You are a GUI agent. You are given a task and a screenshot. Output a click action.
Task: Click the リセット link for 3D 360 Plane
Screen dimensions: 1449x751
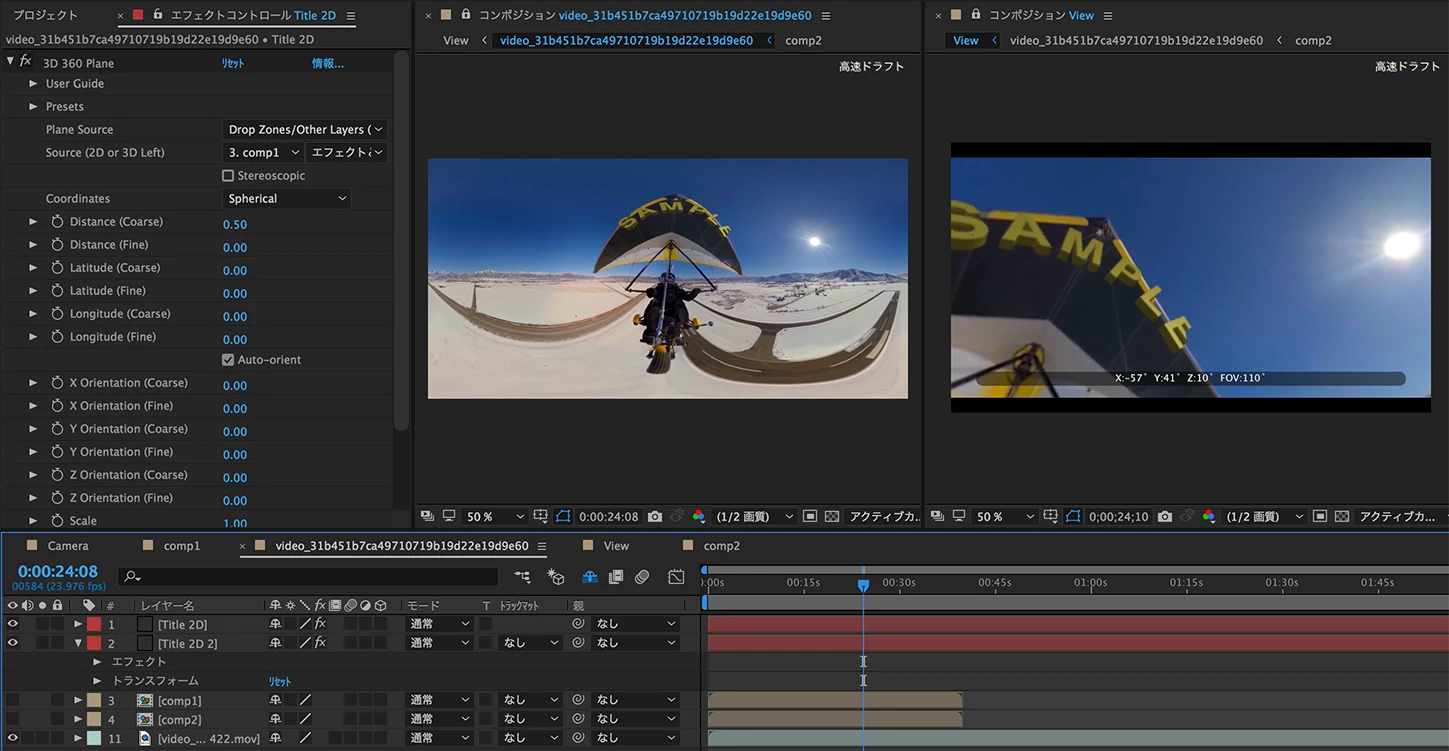click(x=233, y=64)
